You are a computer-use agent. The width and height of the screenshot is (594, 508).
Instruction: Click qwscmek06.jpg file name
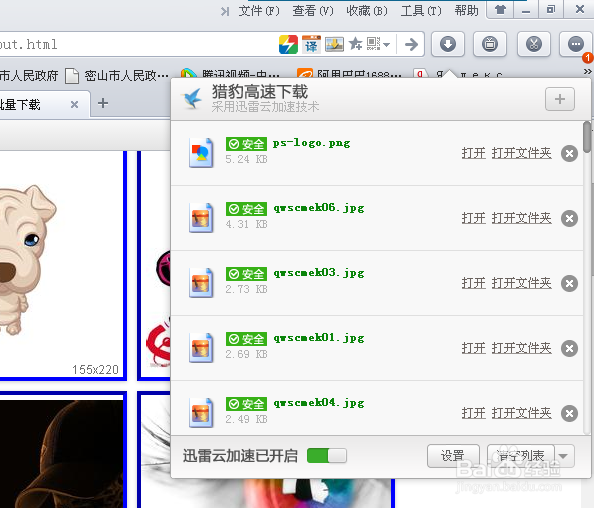319,208
